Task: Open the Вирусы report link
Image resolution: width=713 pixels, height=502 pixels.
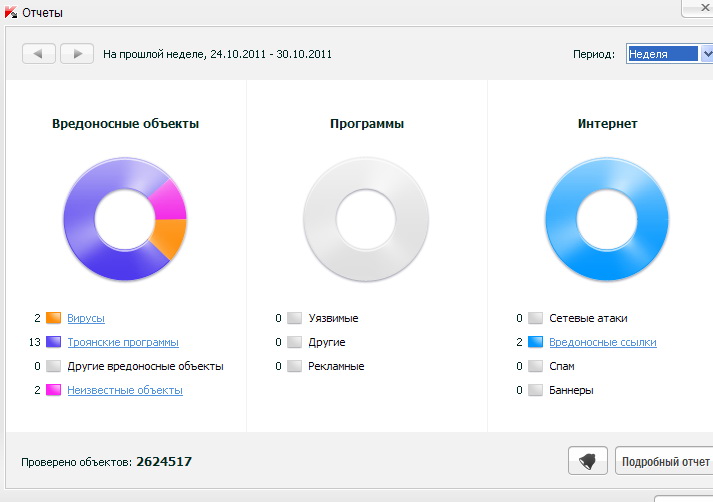Action: pos(86,318)
